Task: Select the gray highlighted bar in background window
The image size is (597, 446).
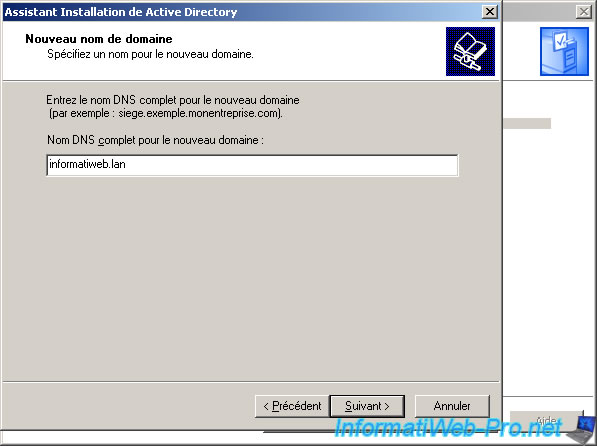Action: [527, 123]
